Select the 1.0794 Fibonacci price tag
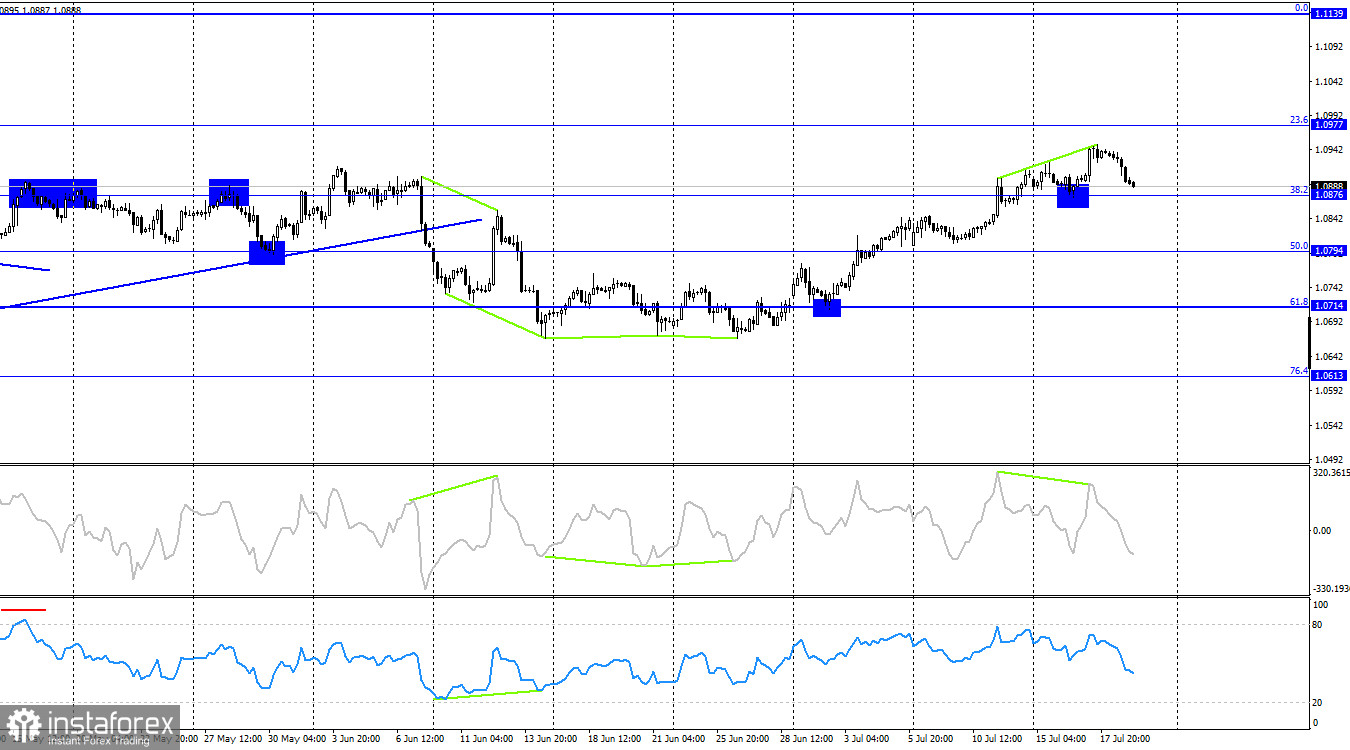This screenshot has width=1350, height=750. pos(1329,251)
